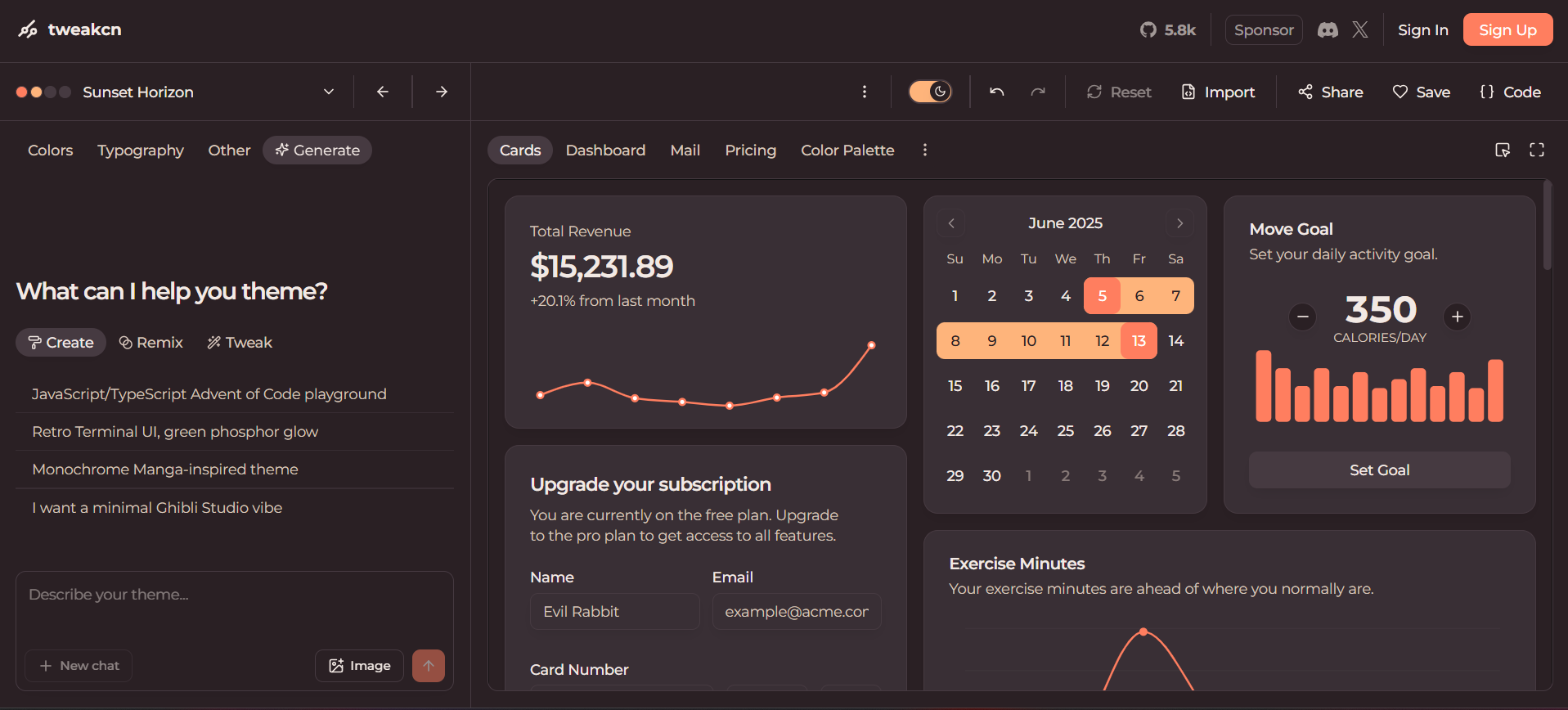Select the Cards preview tab
Screen dimensions: 1568x710
(520, 151)
